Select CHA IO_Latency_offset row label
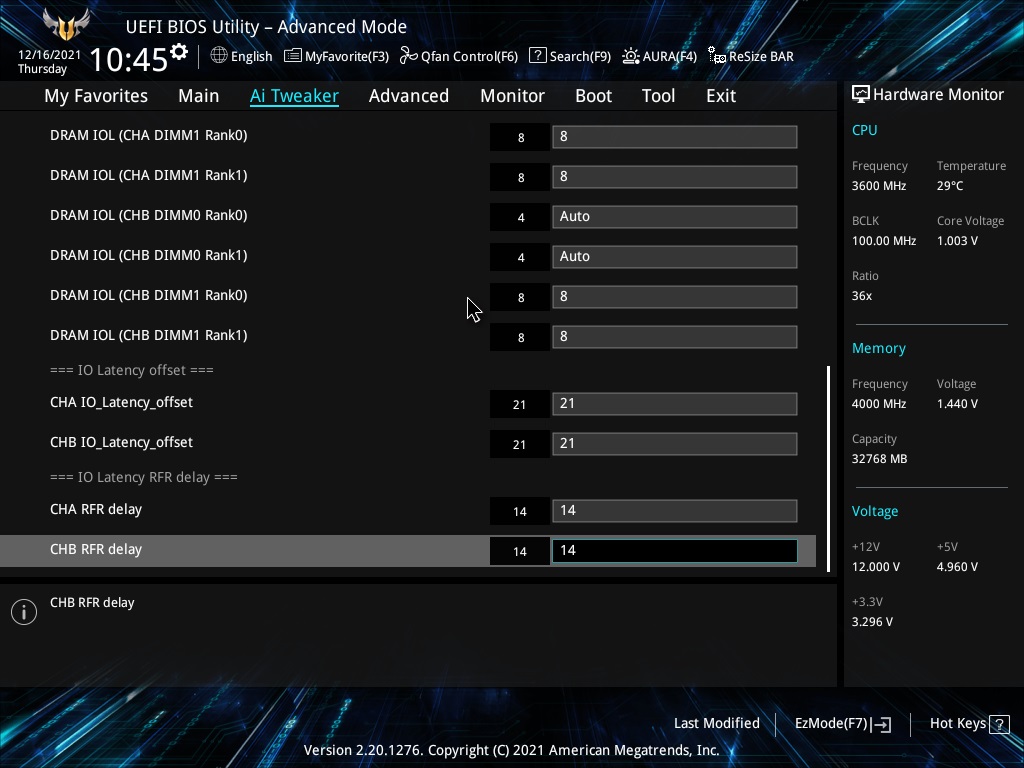 point(121,402)
